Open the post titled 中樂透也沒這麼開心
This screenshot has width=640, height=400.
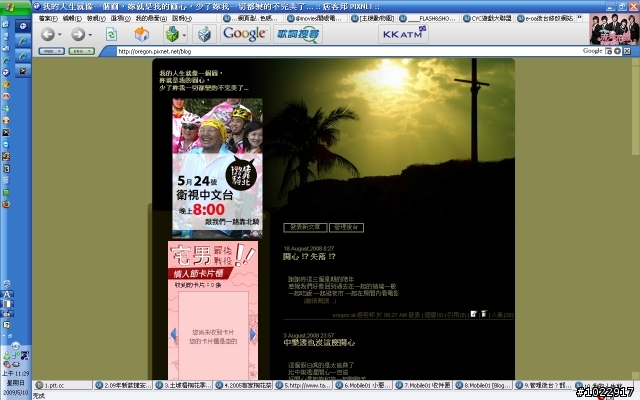(319, 343)
